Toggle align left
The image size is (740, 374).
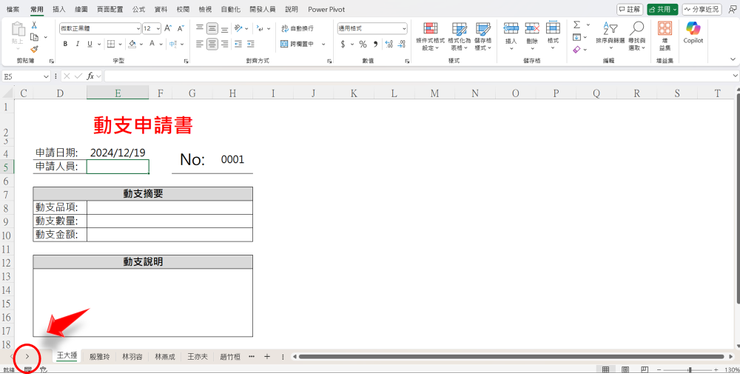(200, 44)
